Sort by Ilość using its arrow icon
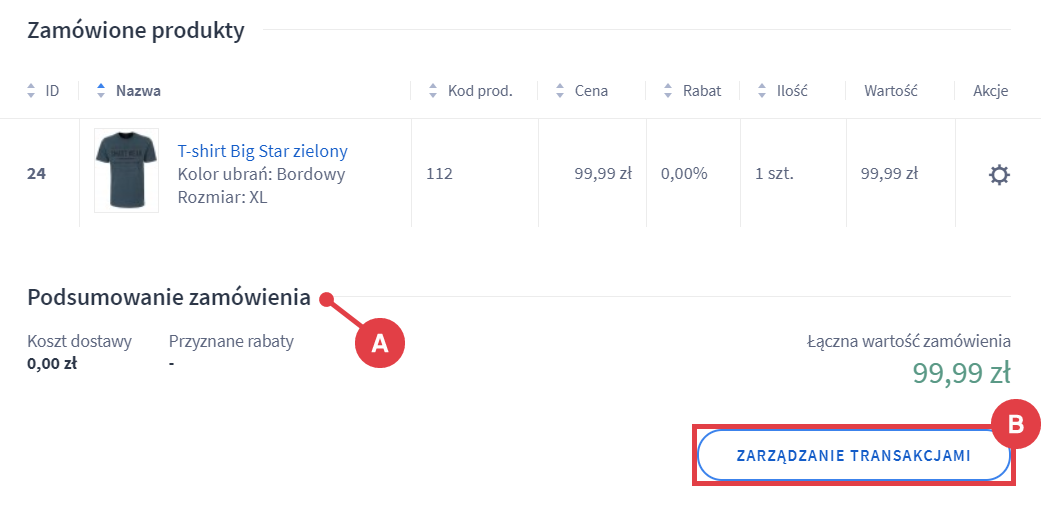Screen dimensions: 1041x511 (x=762, y=91)
